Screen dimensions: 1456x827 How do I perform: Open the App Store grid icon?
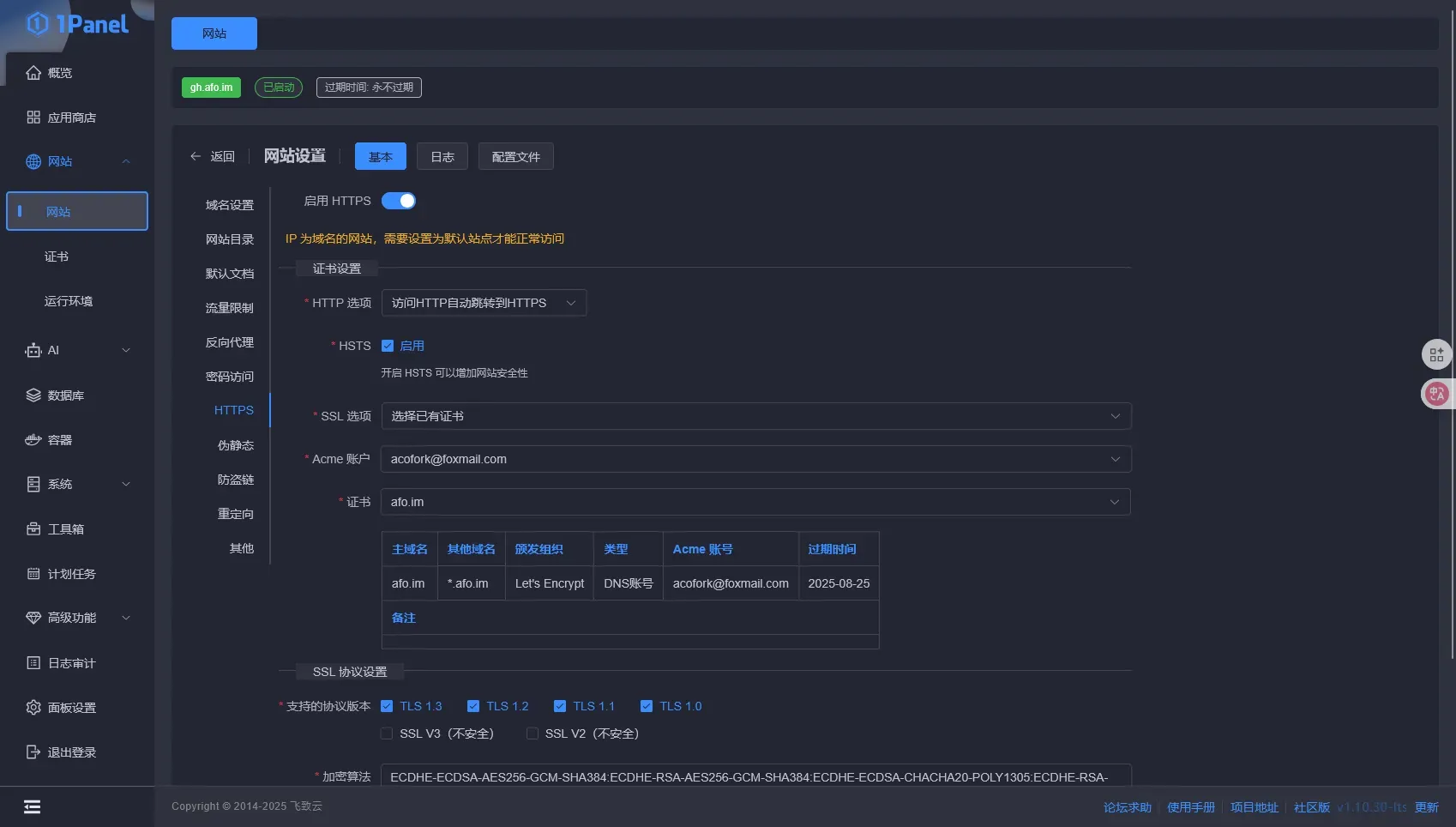click(x=33, y=118)
